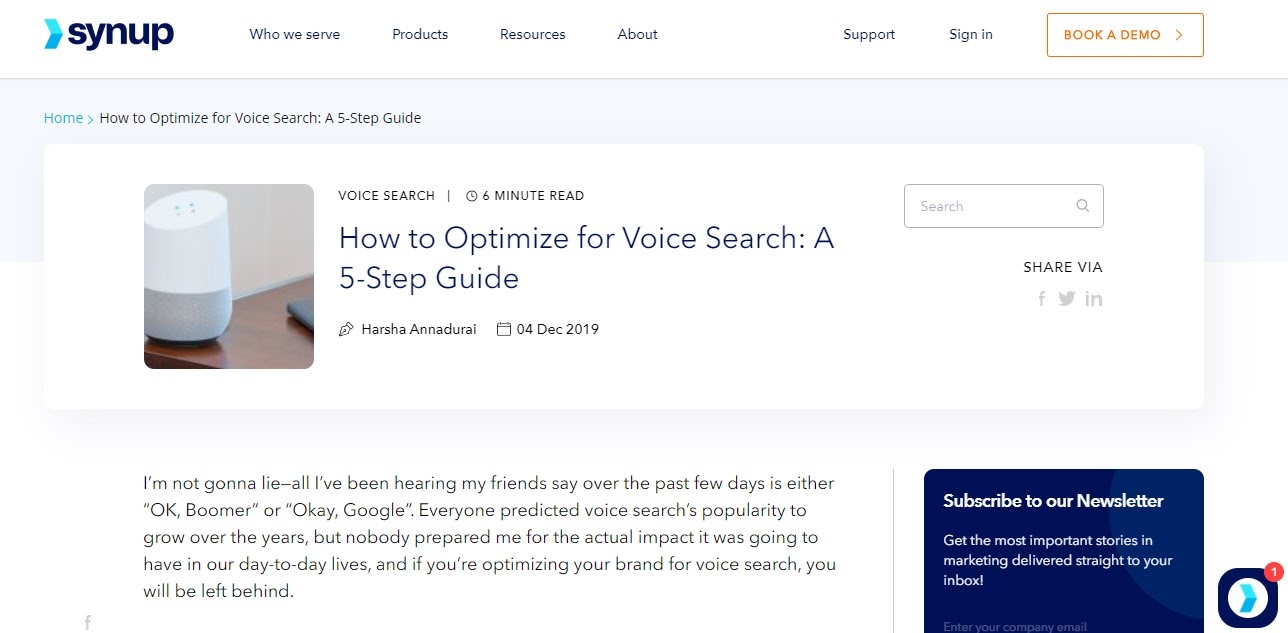Click the search magnifier icon

pyautogui.click(x=1082, y=205)
